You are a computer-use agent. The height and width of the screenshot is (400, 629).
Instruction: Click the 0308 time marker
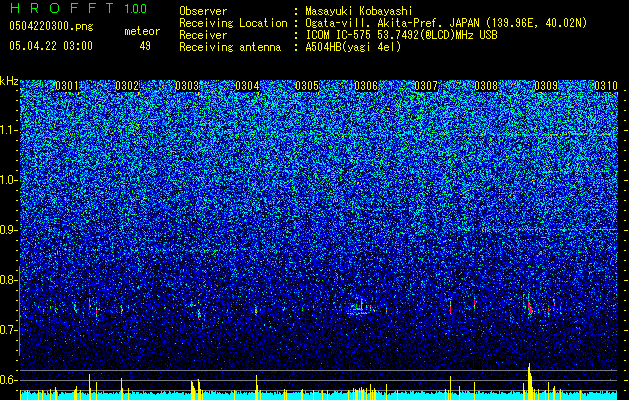point(486,86)
